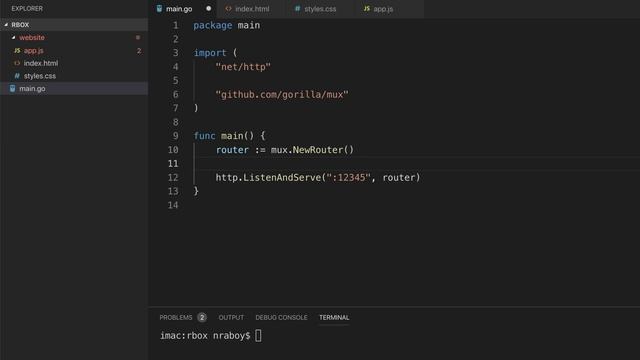Click the CSS hash icon on styles.css tab
Screen dimensions: 640x360
298,9
